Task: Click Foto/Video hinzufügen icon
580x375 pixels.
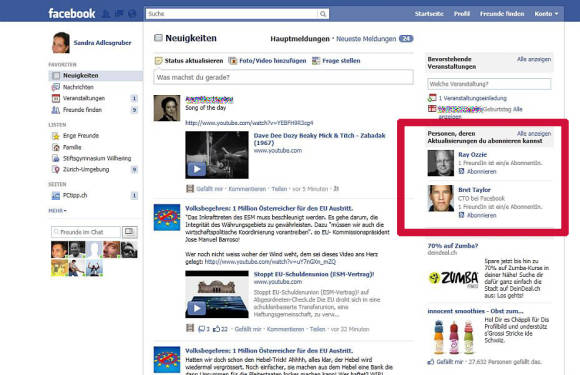Action: [232, 61]
